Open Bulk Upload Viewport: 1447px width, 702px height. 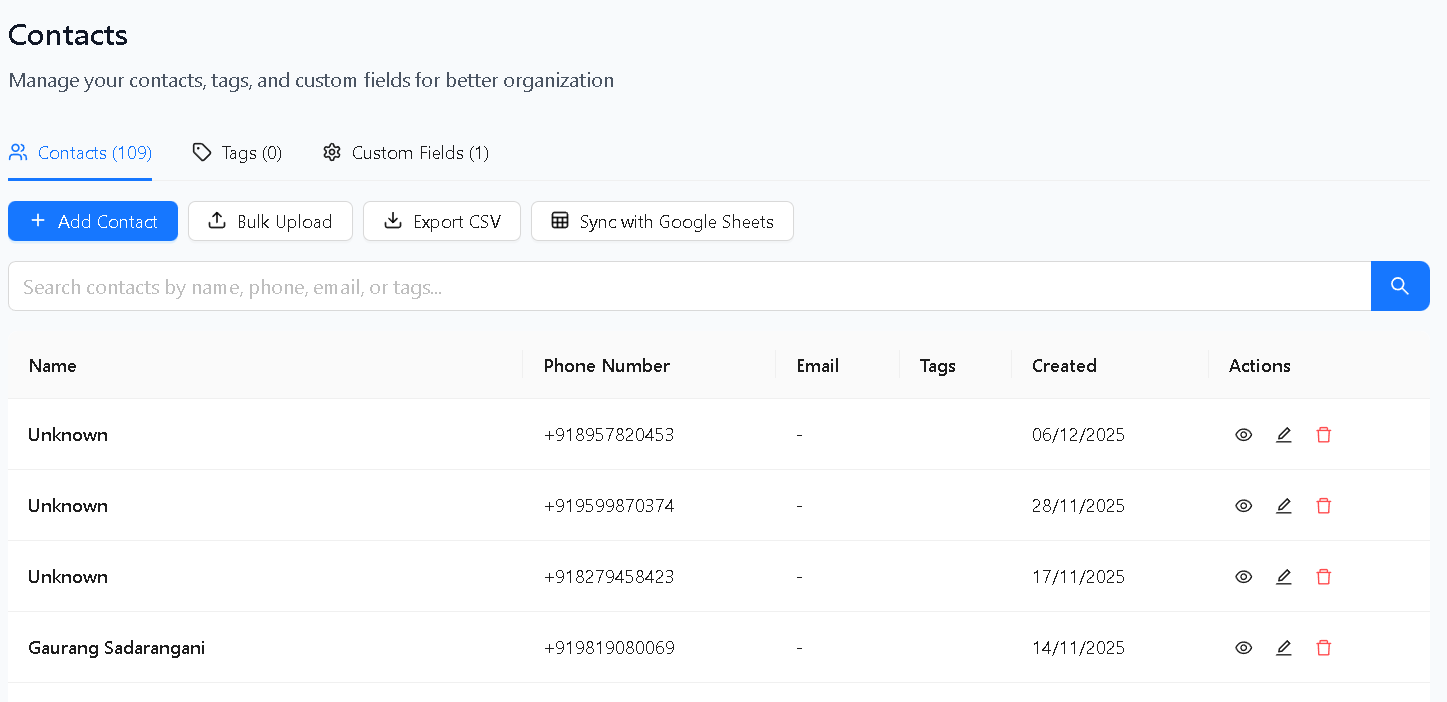[x=270, y=221]
